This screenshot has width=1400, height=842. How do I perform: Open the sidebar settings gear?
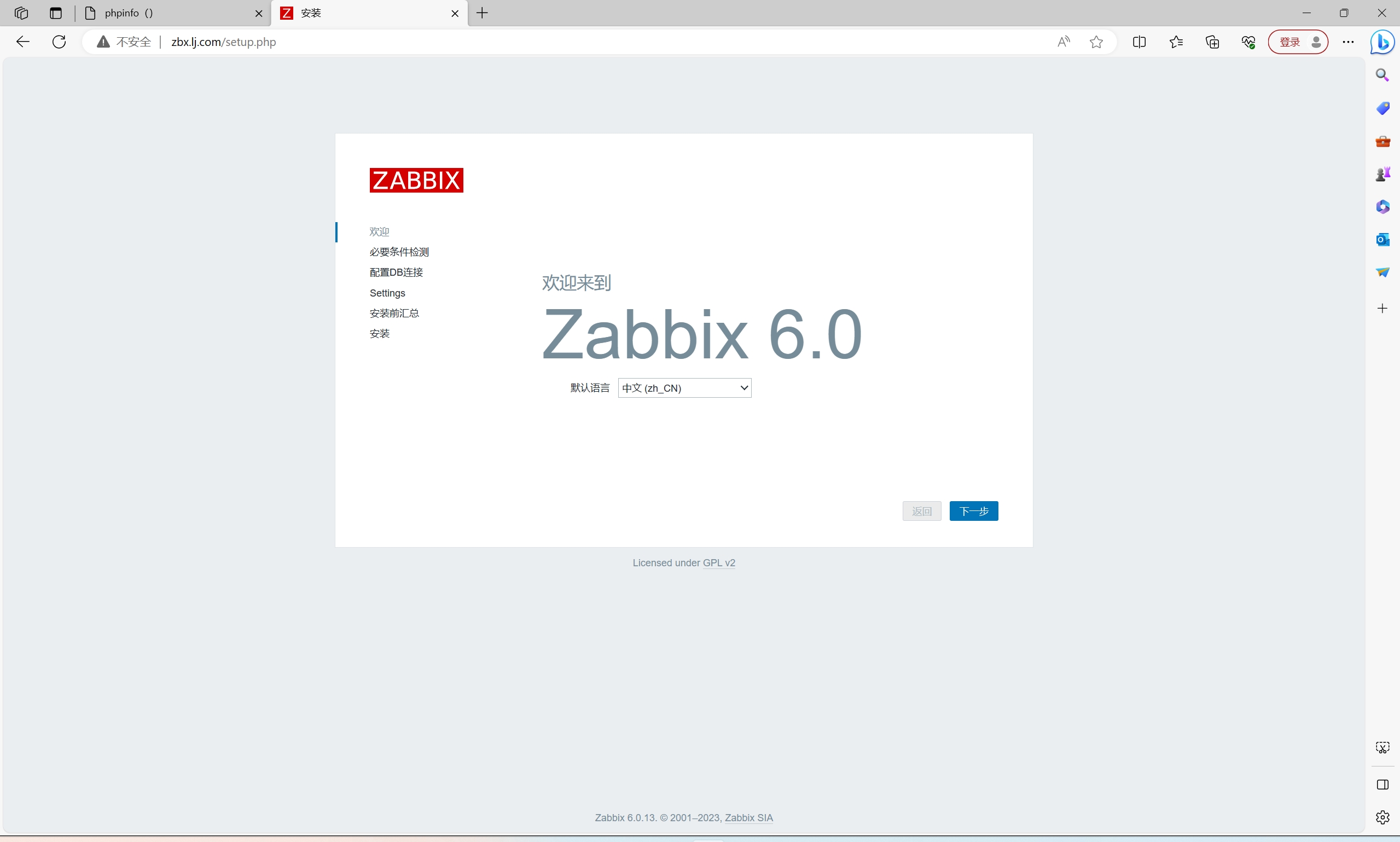1382,817
